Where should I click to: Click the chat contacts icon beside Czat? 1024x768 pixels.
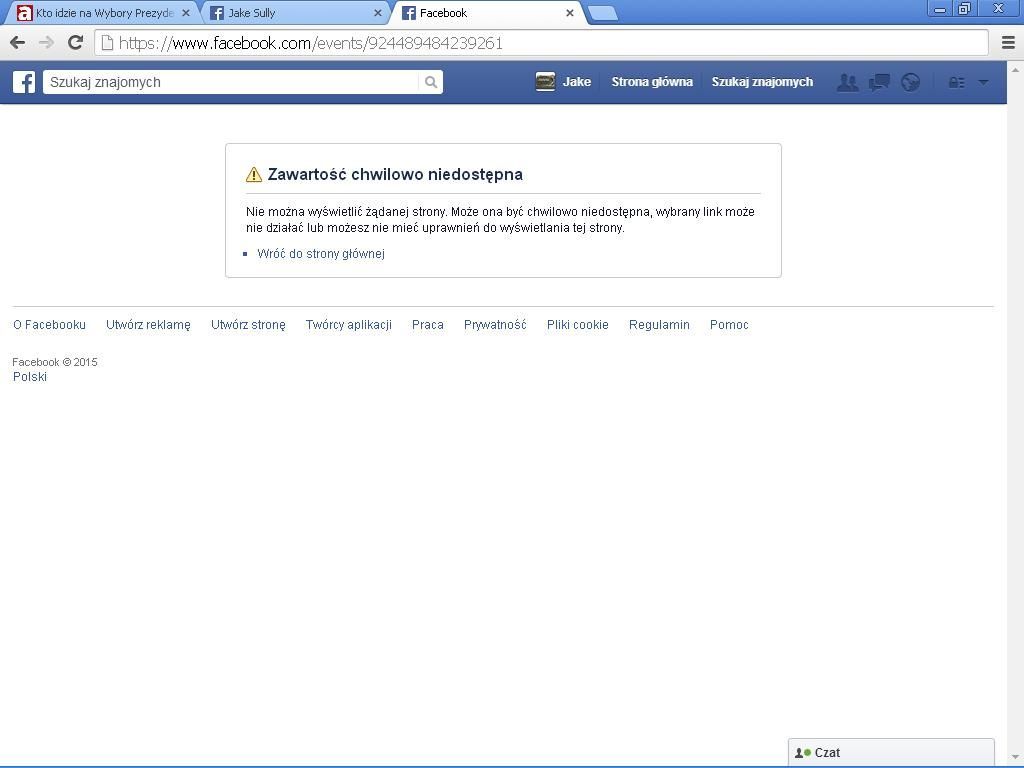(x=803, y=753)
